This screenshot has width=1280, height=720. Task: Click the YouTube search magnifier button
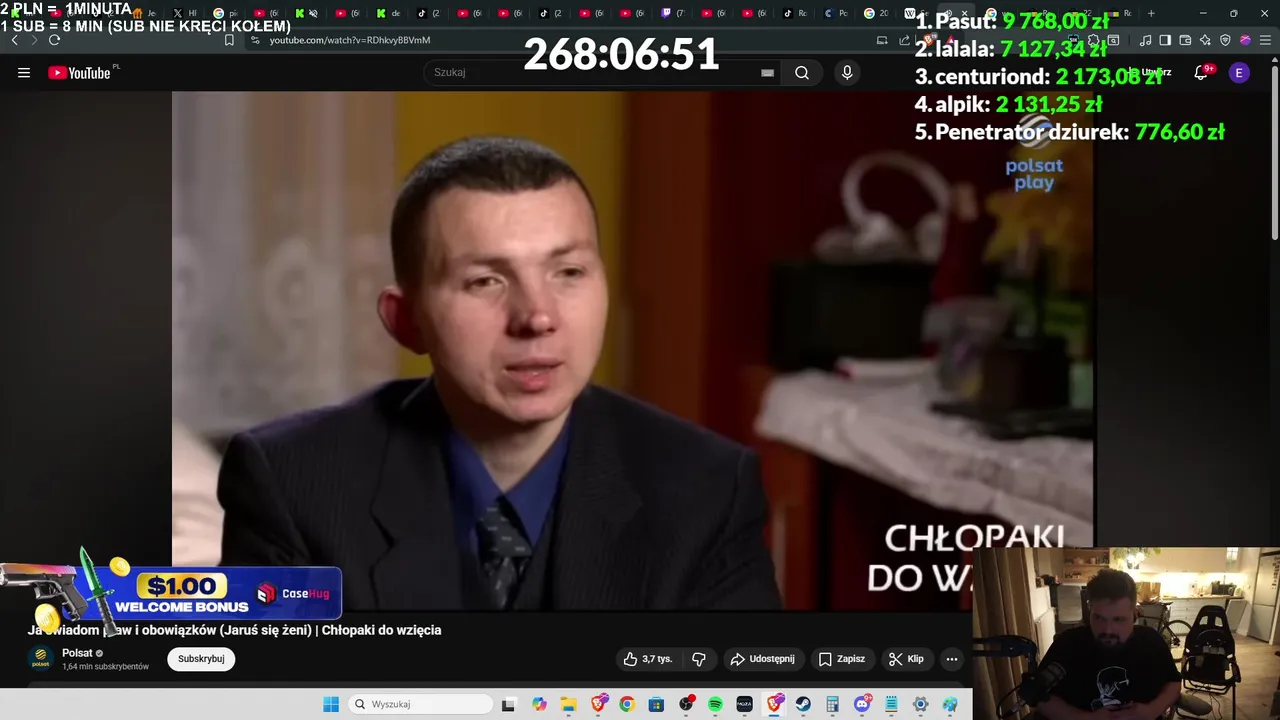click(802, 72)
